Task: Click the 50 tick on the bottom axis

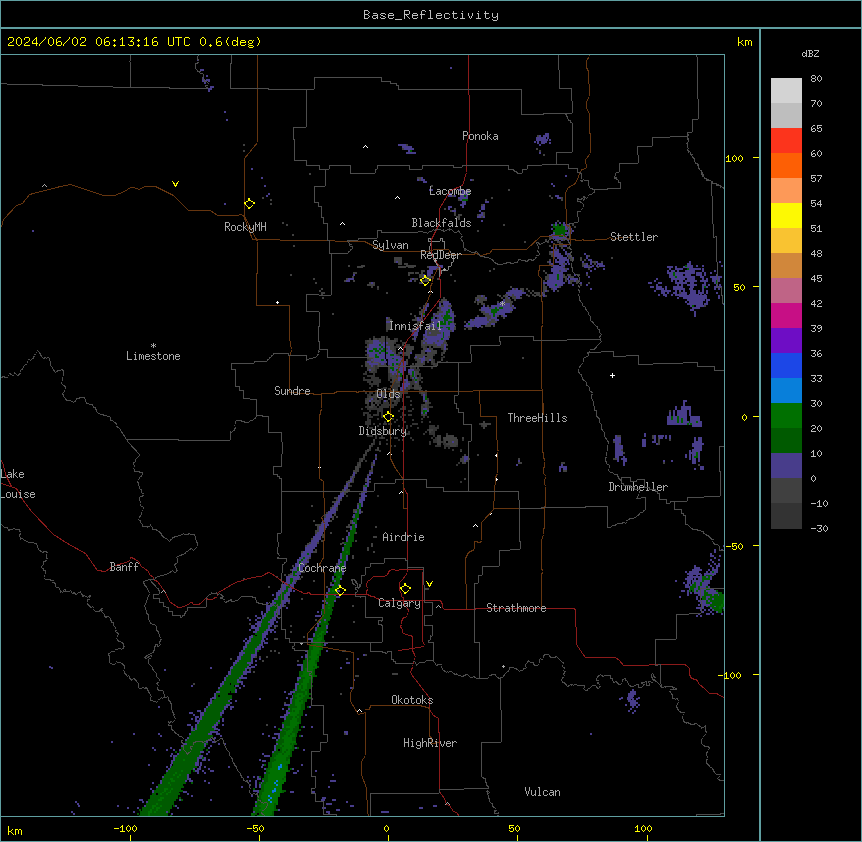Action: [x=514, y=828]
